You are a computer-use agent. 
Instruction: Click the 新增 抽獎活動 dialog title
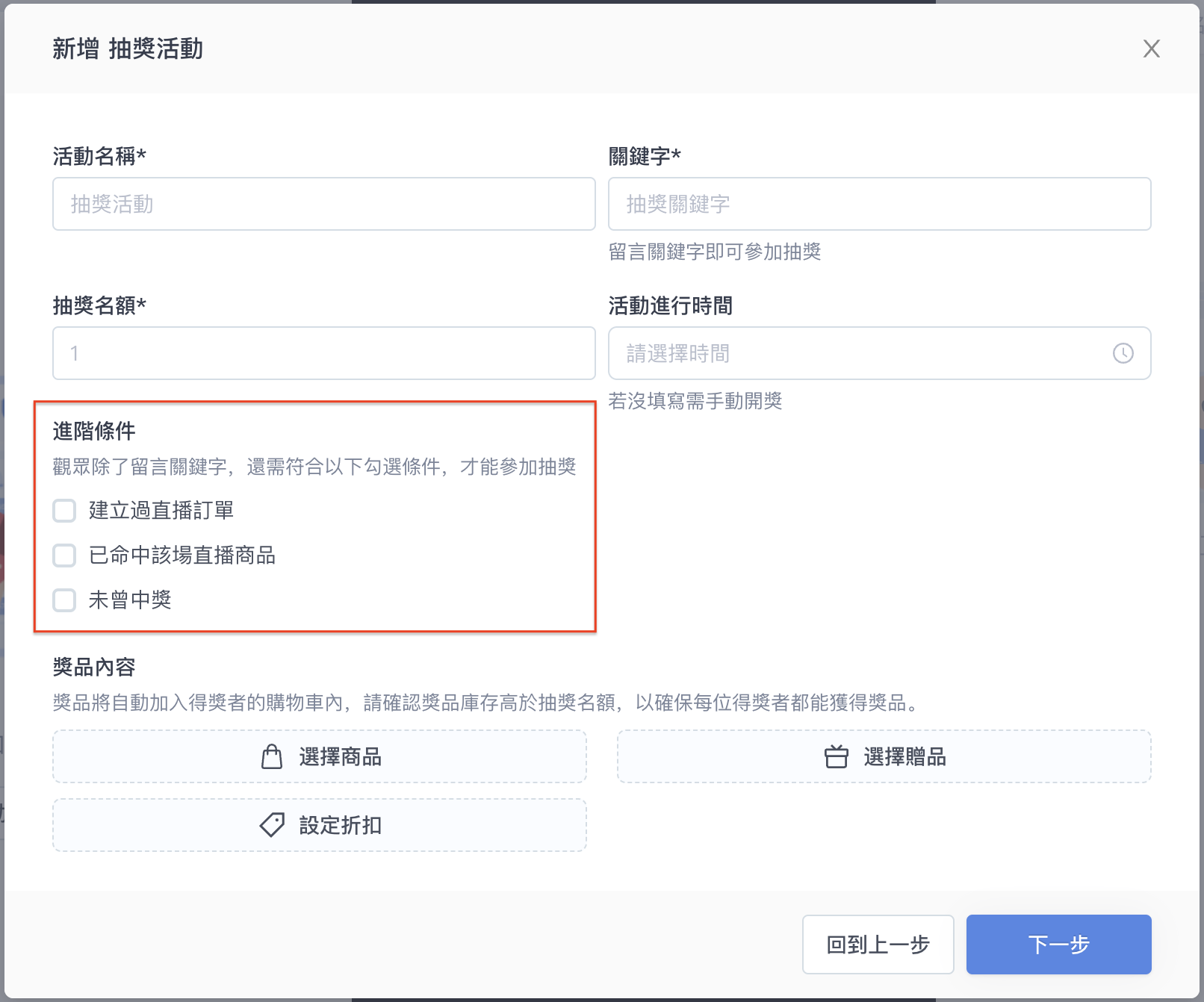128,49
